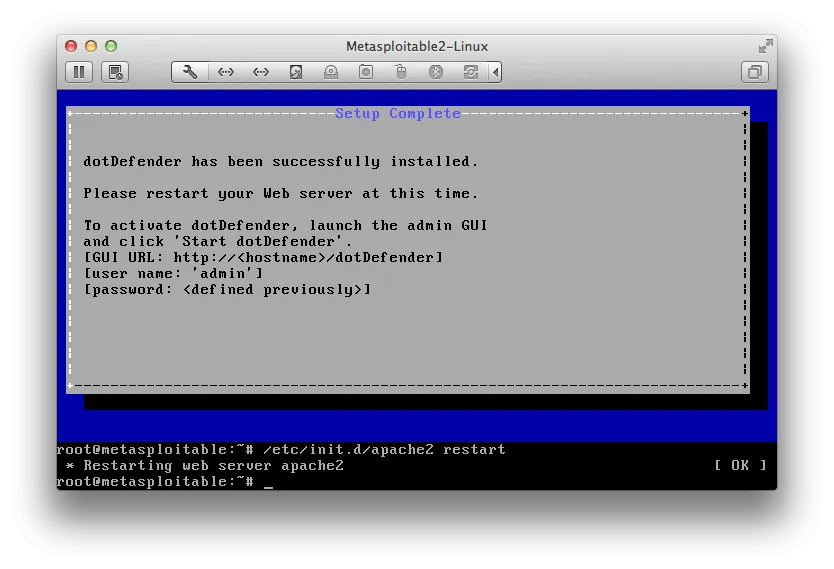Viewport: 834px width, 569px height.
Task: Click the Setup Complete dialog title
Action: point(398,114)
